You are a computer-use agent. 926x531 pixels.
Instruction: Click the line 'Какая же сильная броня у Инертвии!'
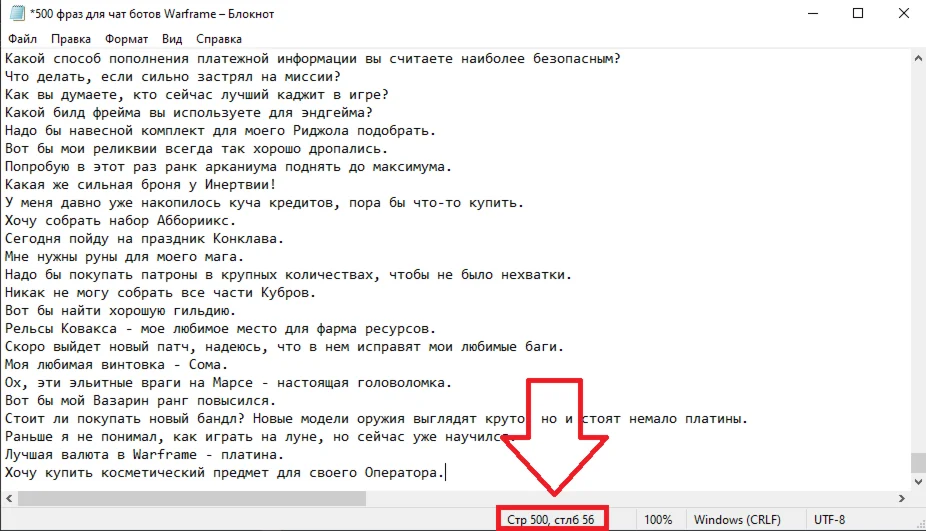click(x=141, y=185)
